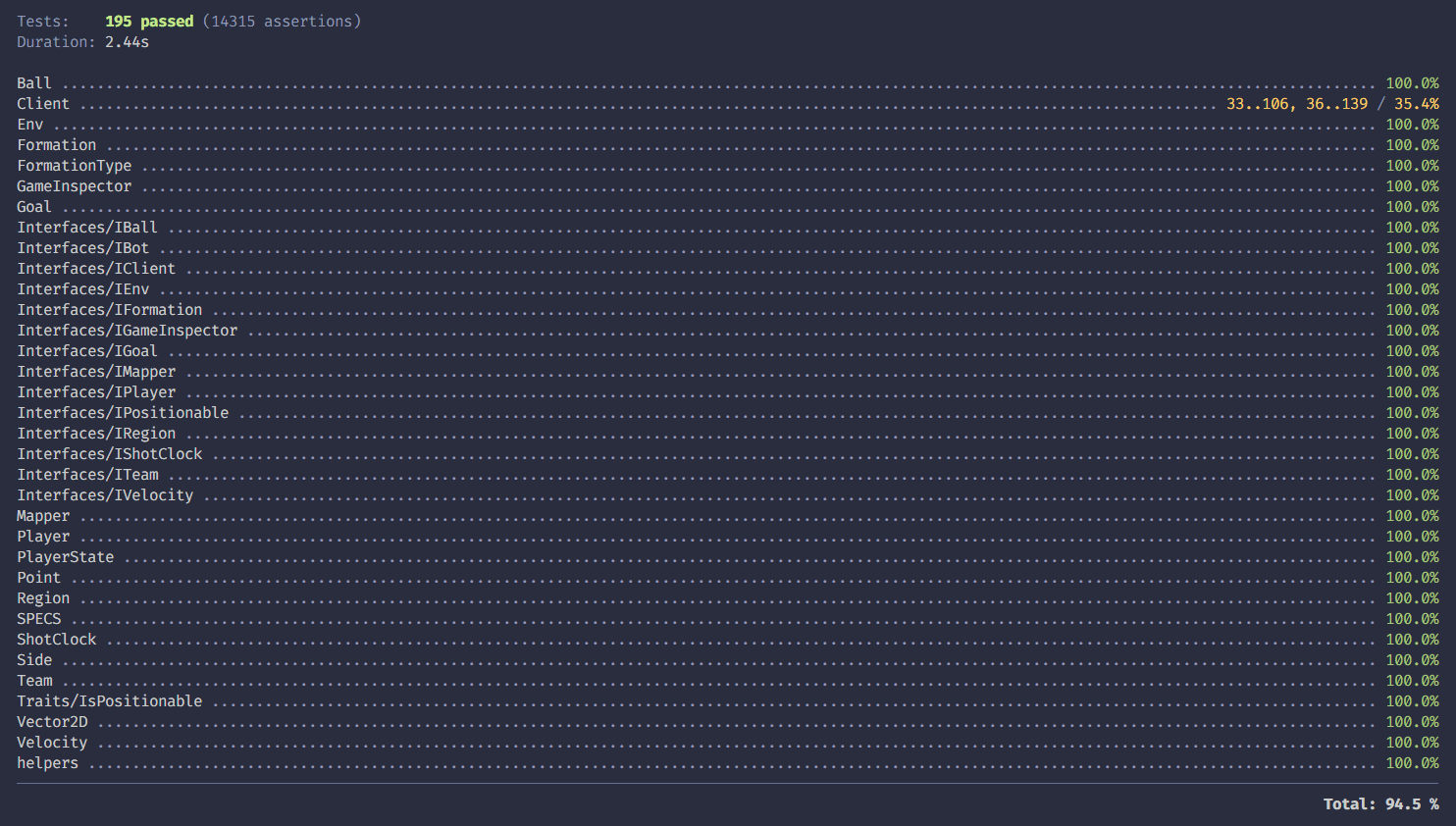Click 'Interfaces/ITeam' row name
1456x826 pixels.
click(87, 475)
